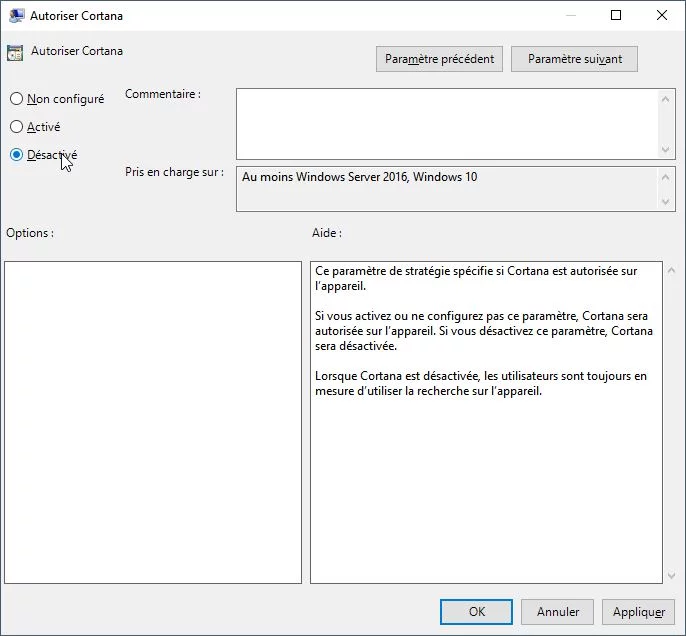This screenshot has width=686, height=636.
Task: Click inside the Commentaire text box
Action: [446, 123]
